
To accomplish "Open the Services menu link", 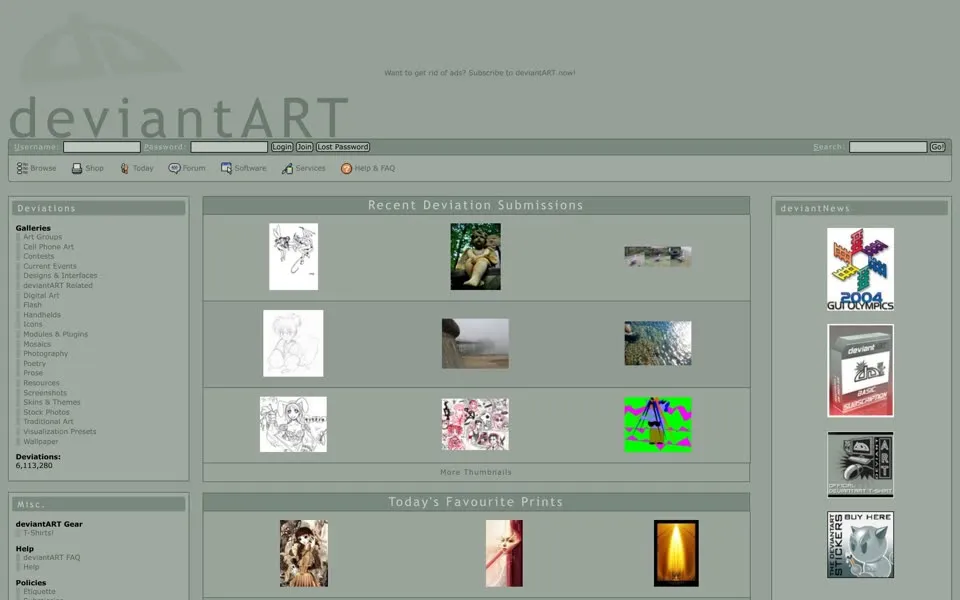I will pyautogui.click(x=310, y=168).
